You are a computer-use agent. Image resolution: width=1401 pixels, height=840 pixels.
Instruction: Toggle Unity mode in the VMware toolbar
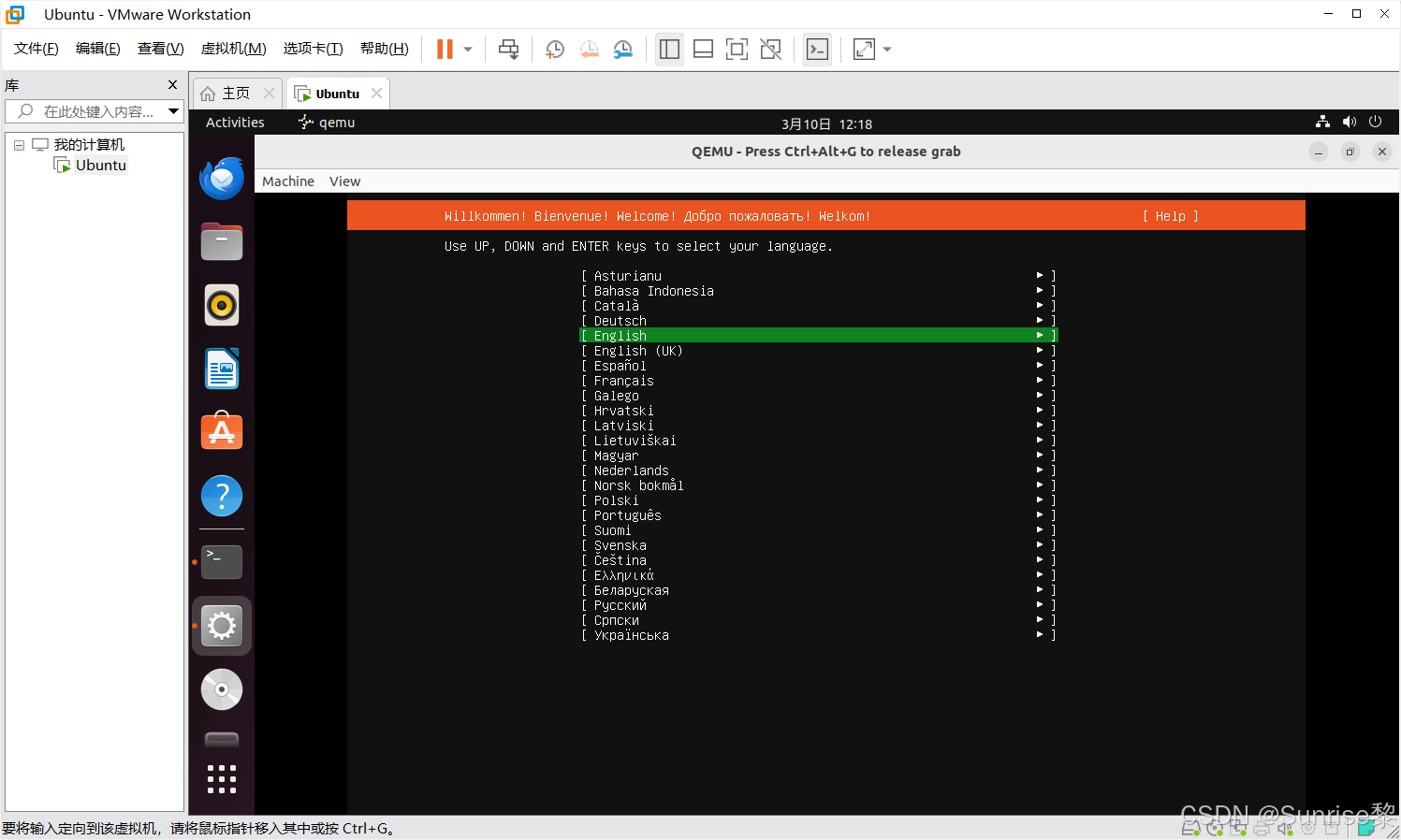pyautogui.click(x=770, y=50)
